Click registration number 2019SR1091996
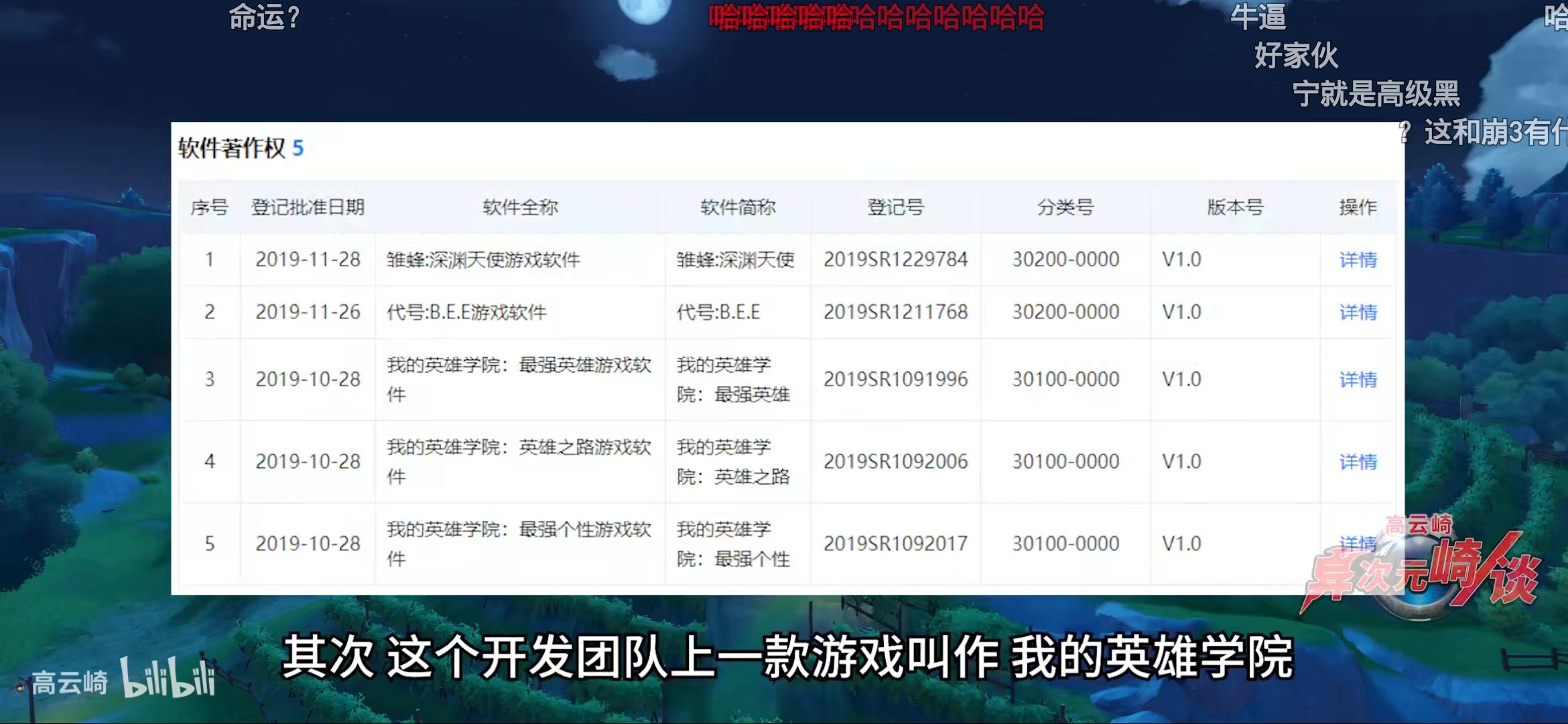Screen dimensions: 1568x724 (x=895, y=379)
